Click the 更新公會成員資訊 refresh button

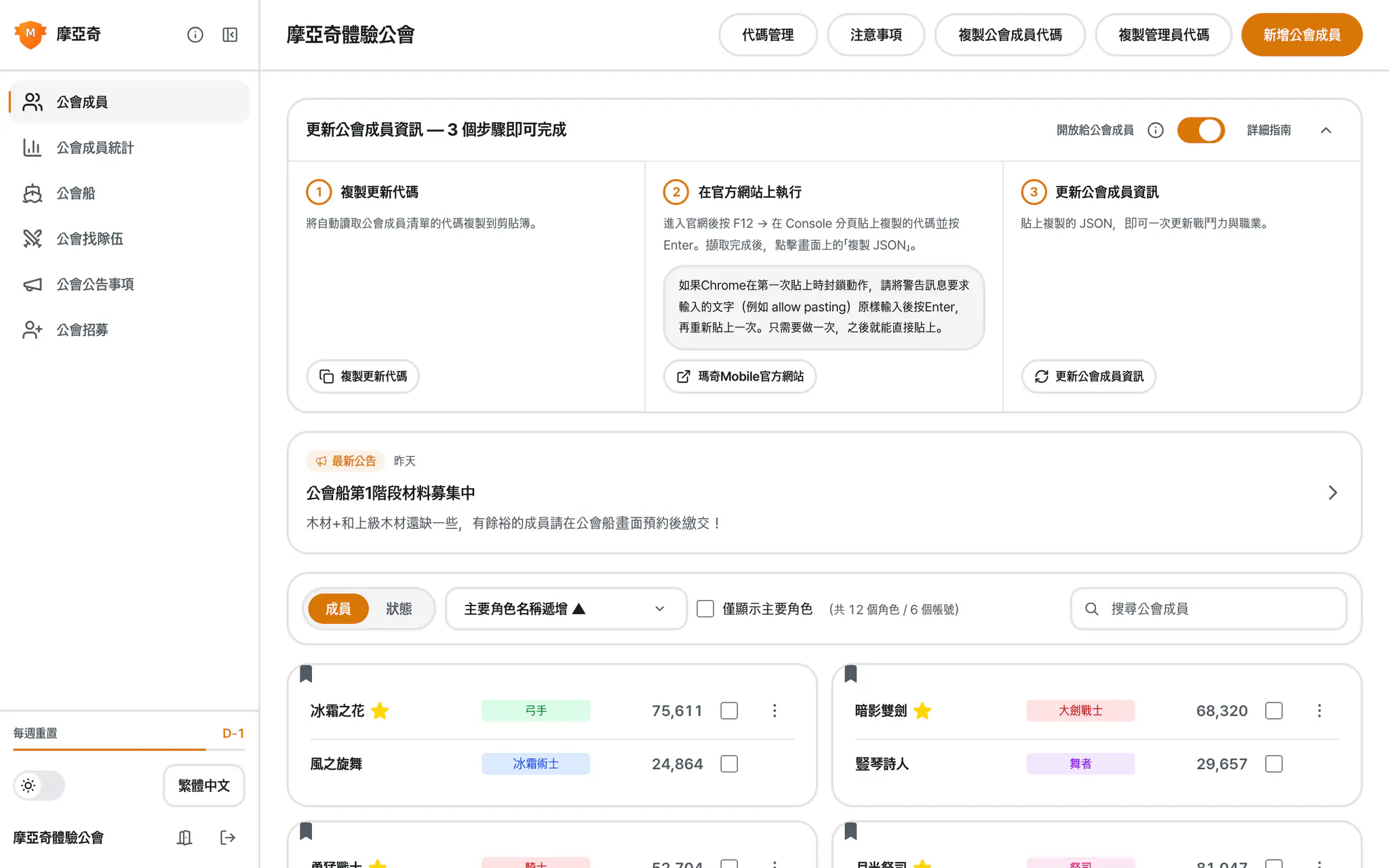tap(1089, 376)
